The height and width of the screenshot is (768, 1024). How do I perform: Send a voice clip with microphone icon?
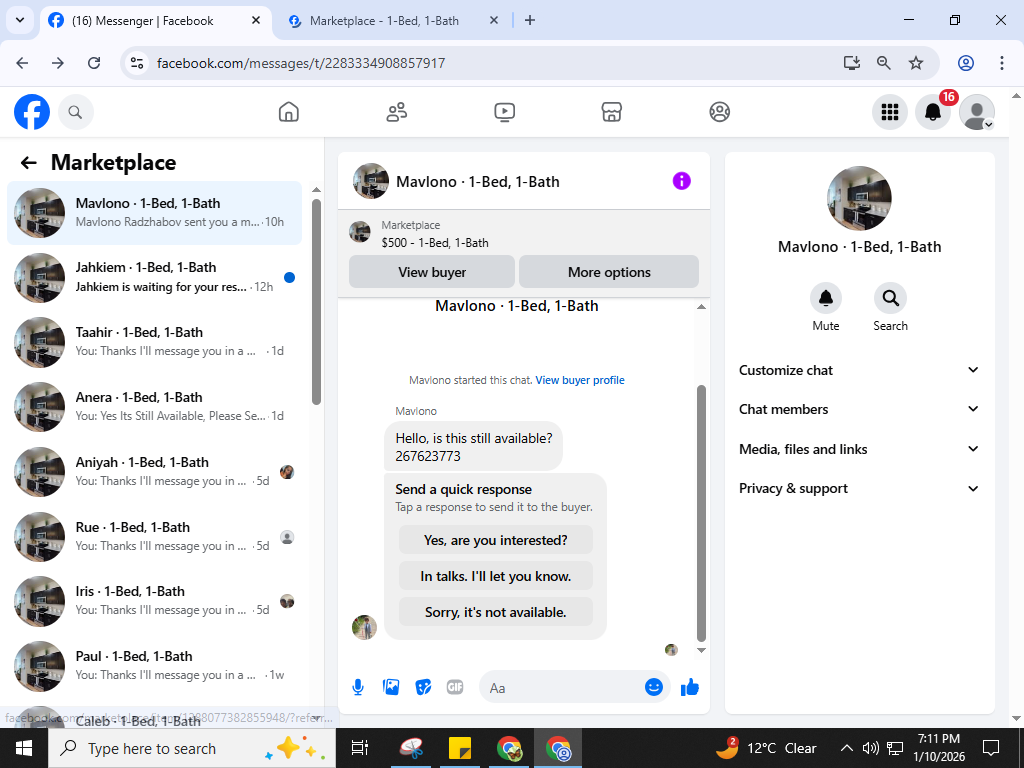tap(358, 687)
